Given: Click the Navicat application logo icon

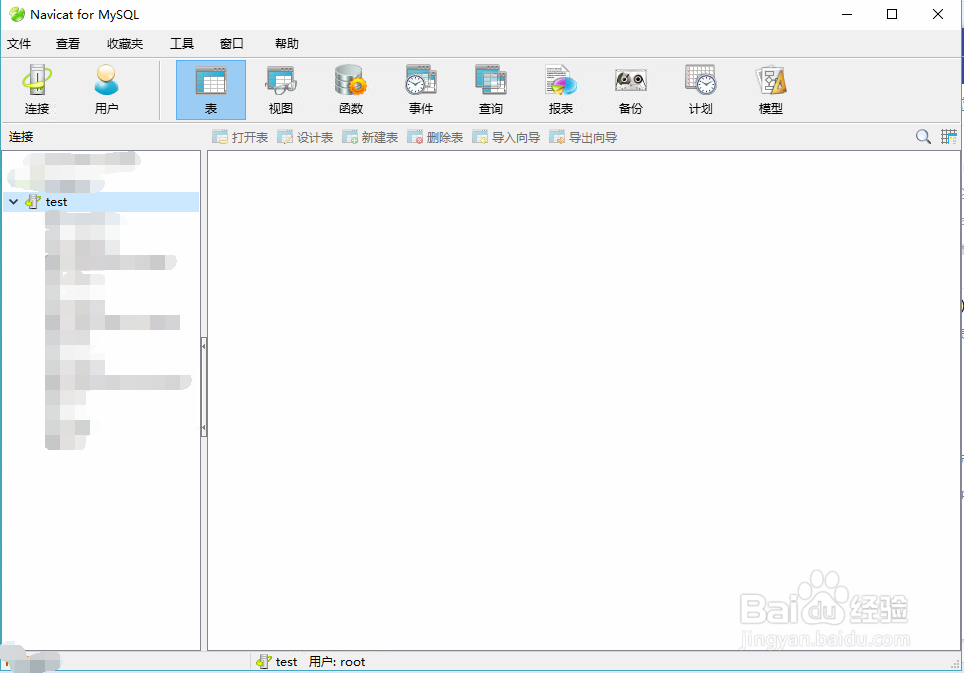Looking at the screenshot, I should click(x=17, y=14).
